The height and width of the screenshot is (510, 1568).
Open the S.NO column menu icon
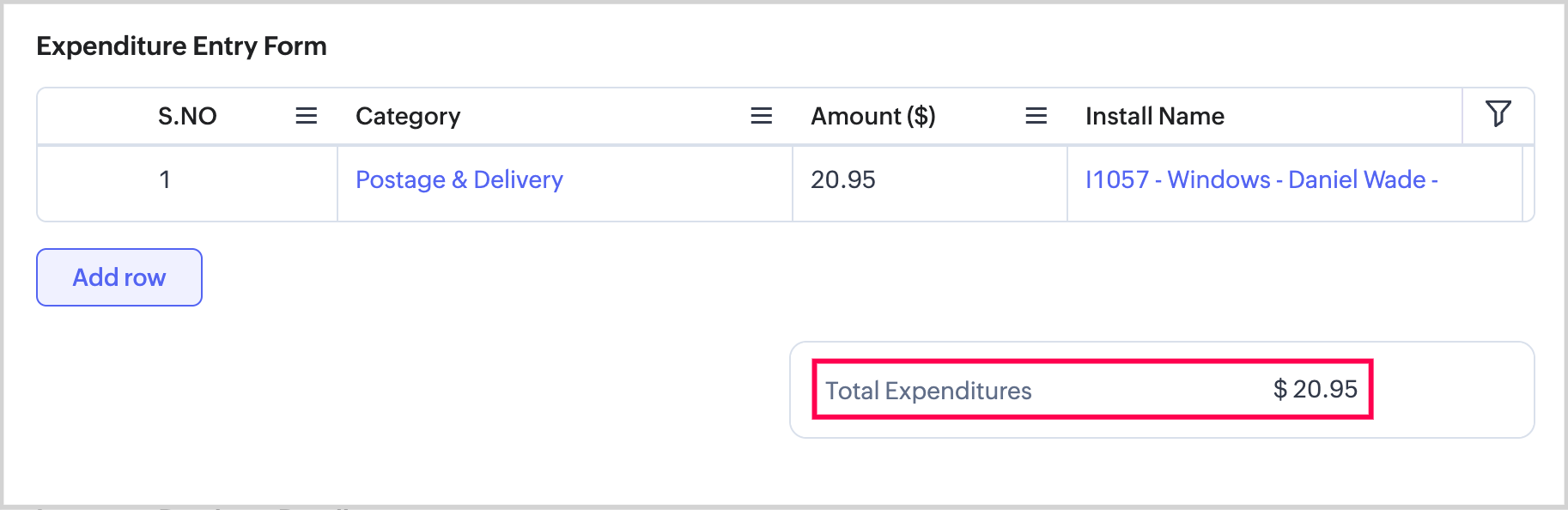click(x=307, y=116)
